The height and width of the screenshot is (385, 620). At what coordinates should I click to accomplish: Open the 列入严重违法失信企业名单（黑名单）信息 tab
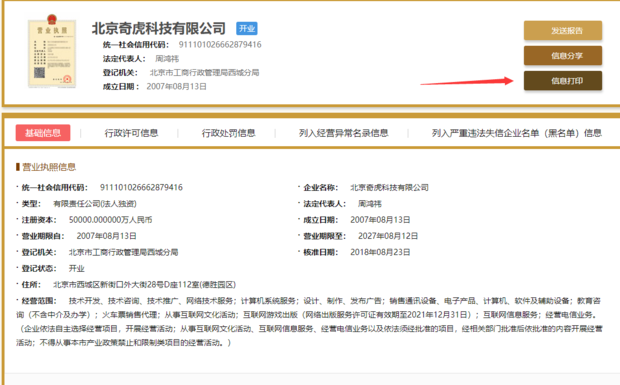tap(517, 133)
